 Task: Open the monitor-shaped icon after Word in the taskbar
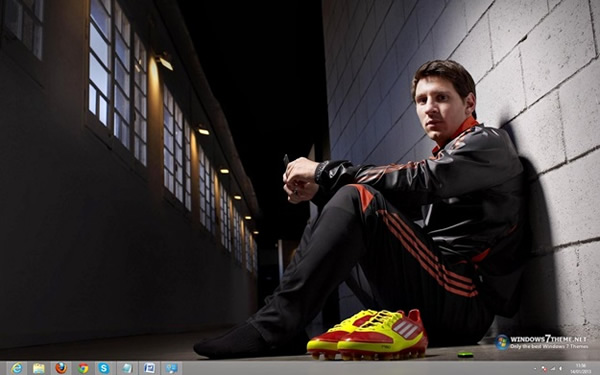171,368
